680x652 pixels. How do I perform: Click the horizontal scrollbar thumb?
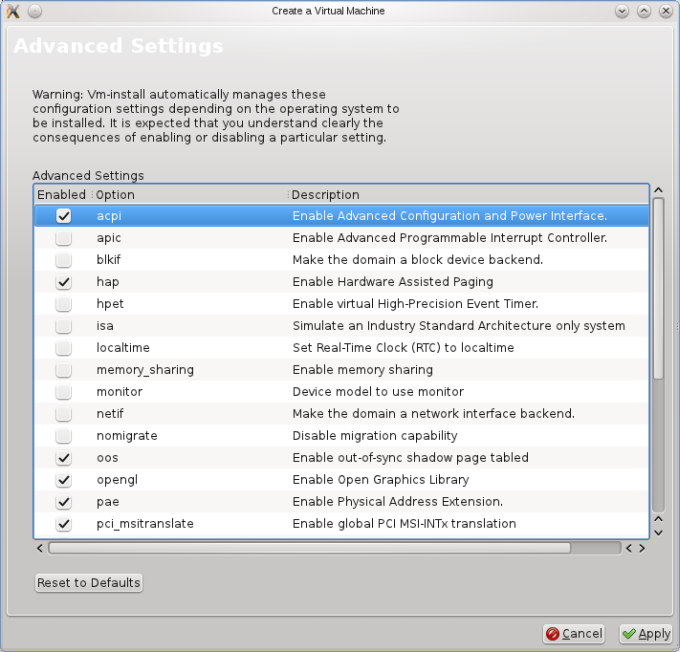coord(310,548)
